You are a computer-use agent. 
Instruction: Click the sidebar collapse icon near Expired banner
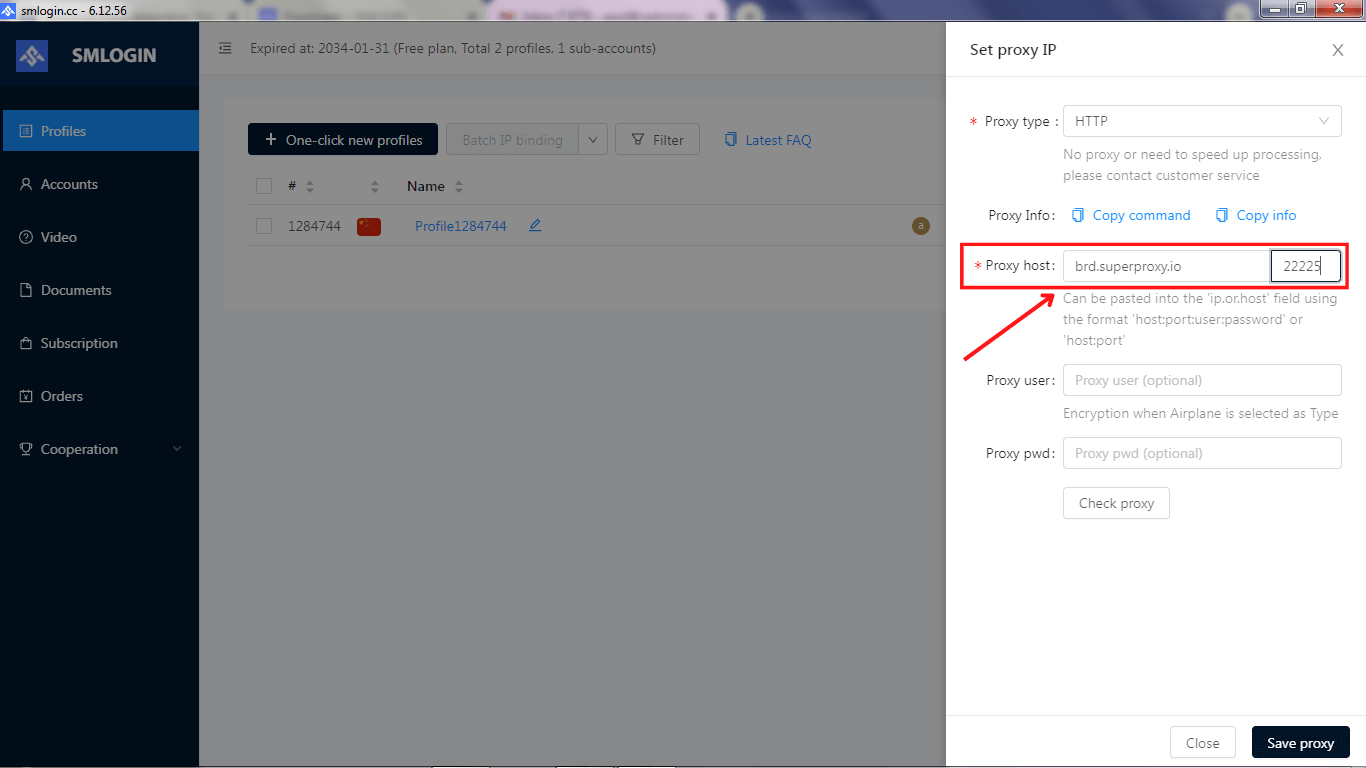pos(225,48)
